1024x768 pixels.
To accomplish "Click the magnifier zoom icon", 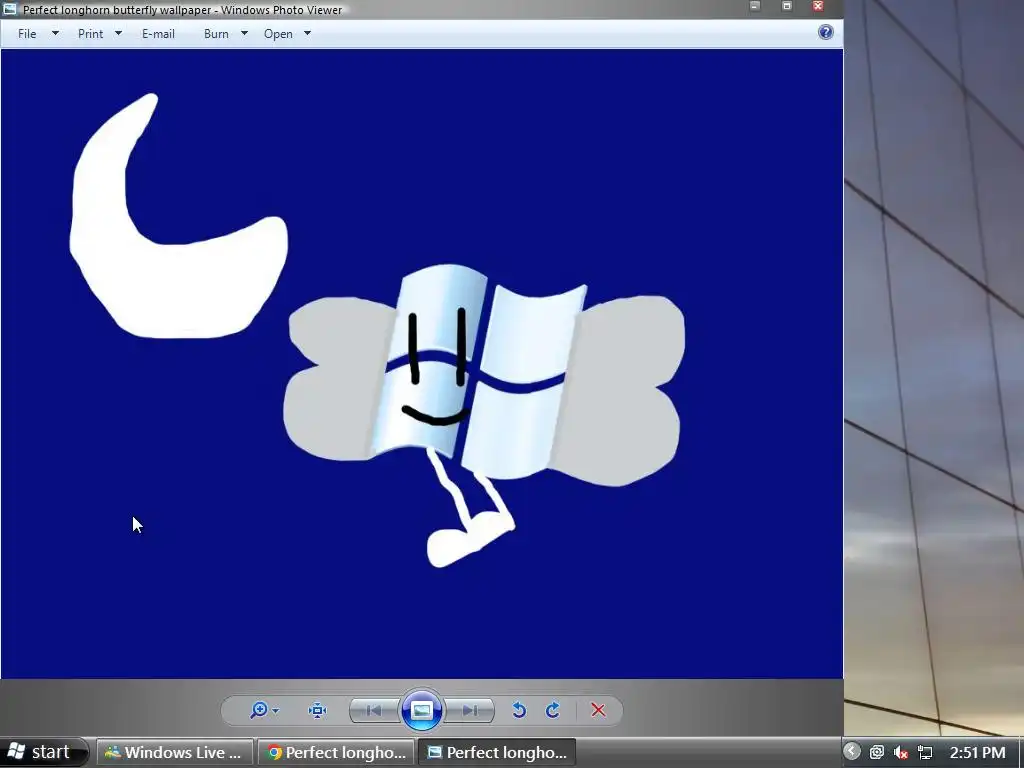I will 259,710.
